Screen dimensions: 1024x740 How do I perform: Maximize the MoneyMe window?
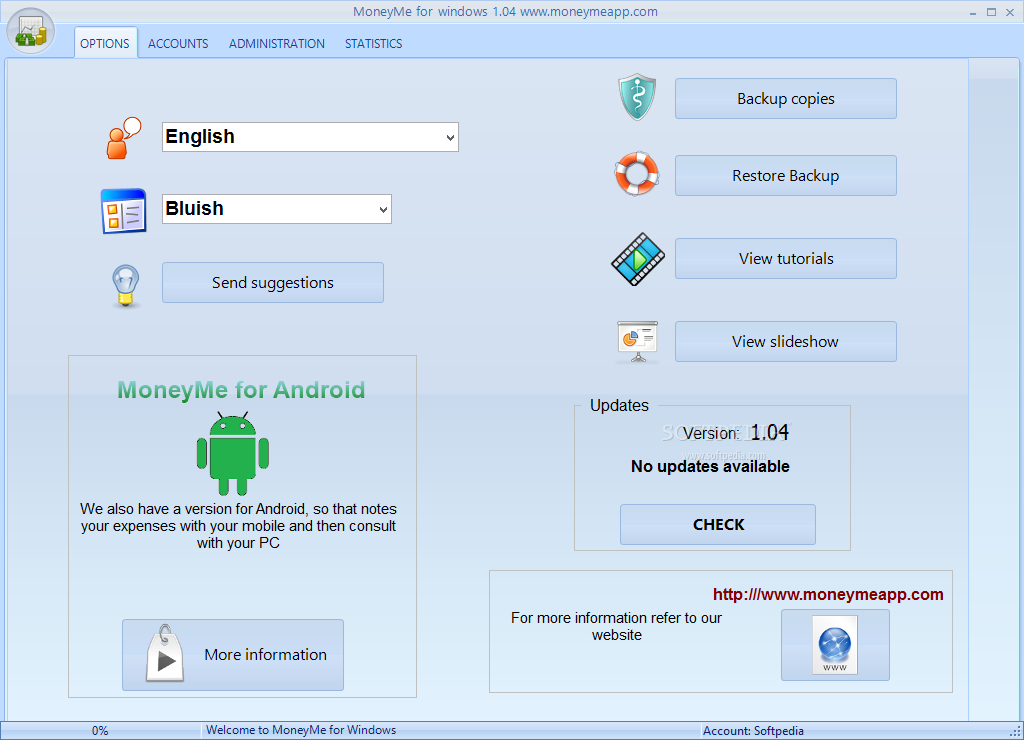(991, 12)
